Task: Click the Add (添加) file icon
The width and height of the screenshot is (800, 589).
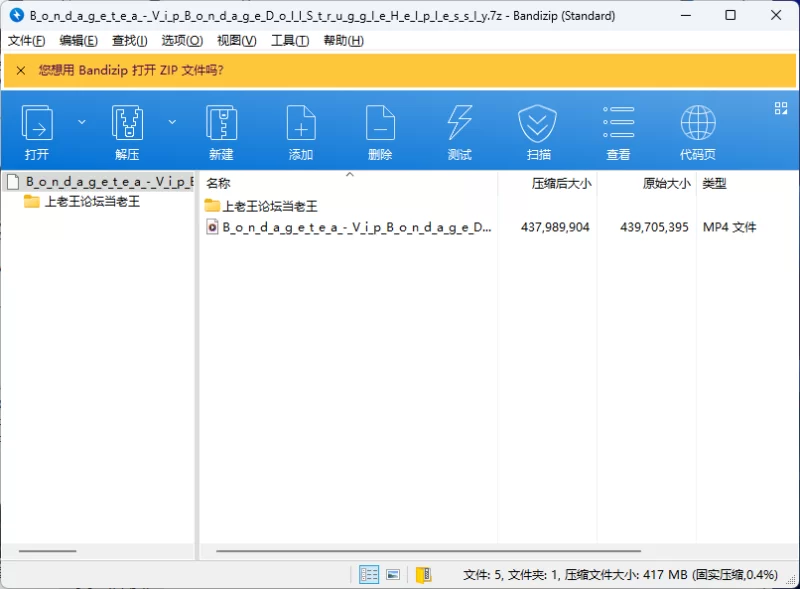Action: coord(301,123)
